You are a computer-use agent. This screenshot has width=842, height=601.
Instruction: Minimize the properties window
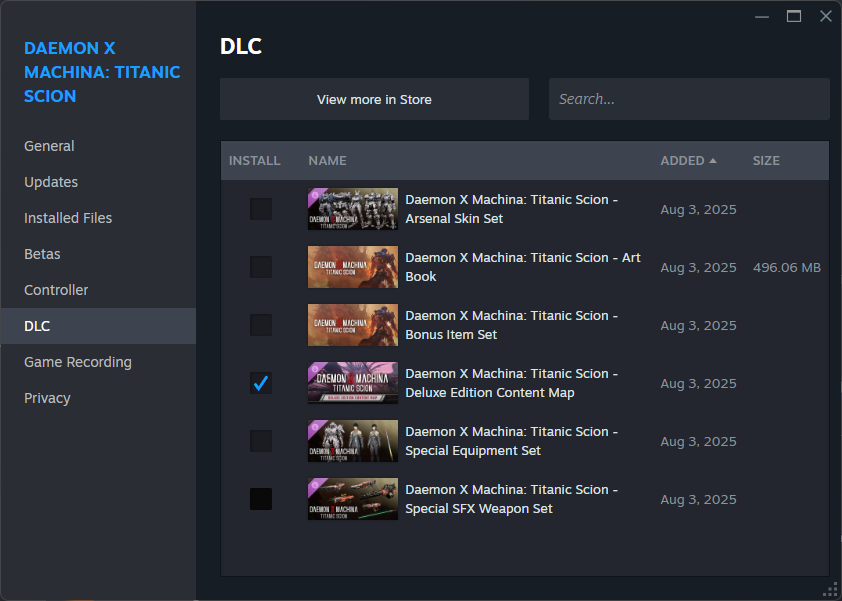761,16
